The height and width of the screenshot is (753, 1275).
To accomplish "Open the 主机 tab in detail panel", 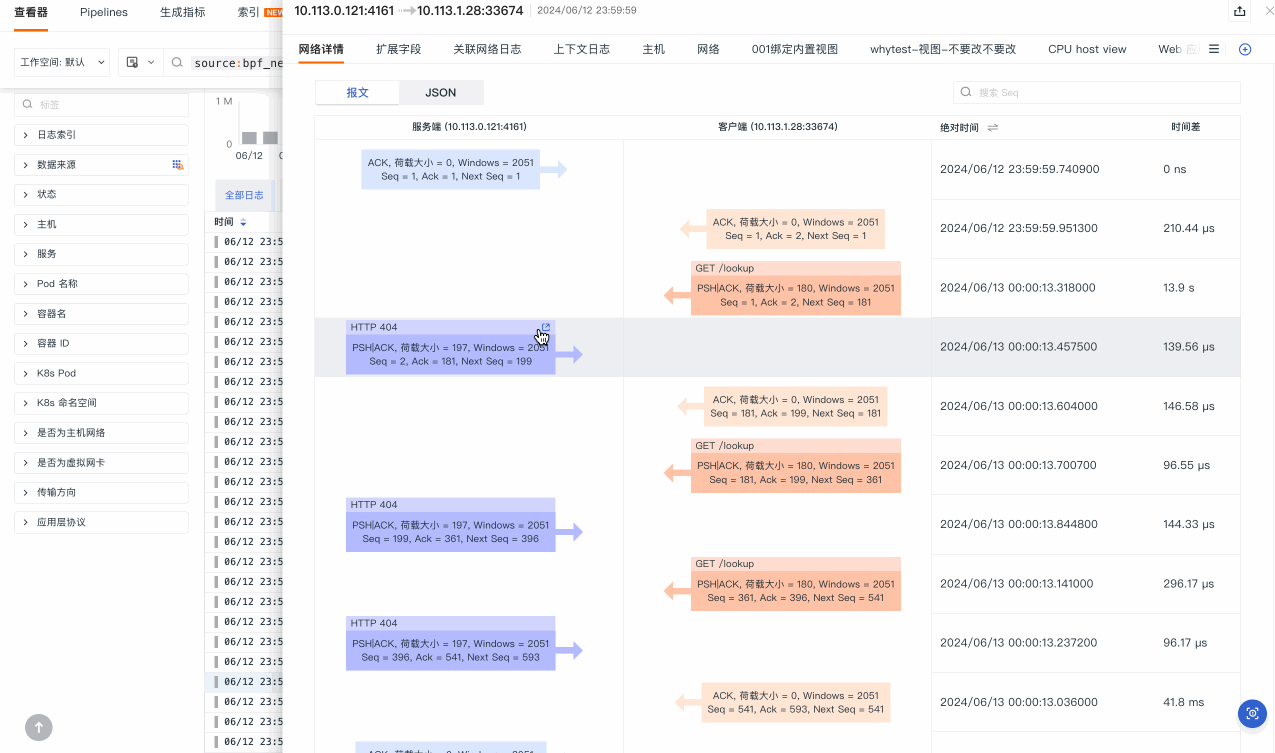I will point(653,49).
